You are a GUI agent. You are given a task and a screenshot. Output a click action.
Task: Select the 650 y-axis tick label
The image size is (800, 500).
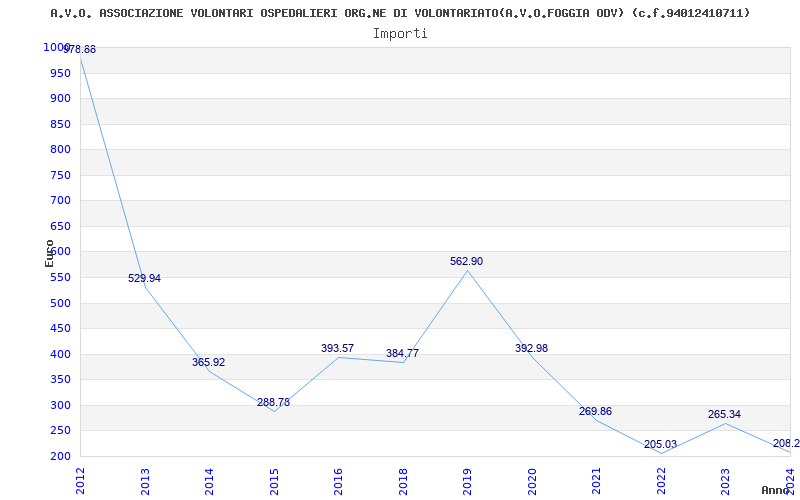[x=61, y=226]
